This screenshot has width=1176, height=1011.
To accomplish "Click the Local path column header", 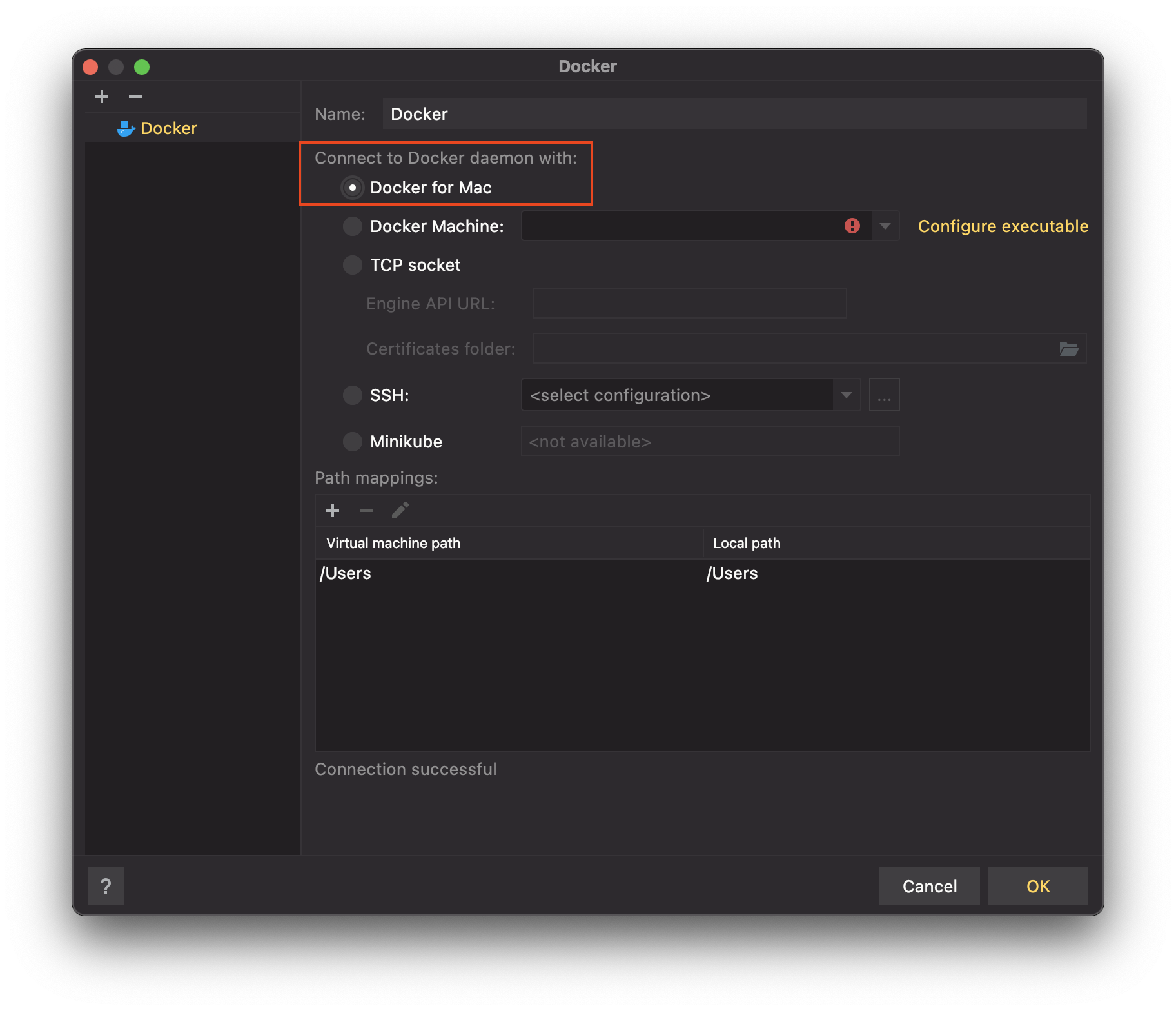I will 896,543.
